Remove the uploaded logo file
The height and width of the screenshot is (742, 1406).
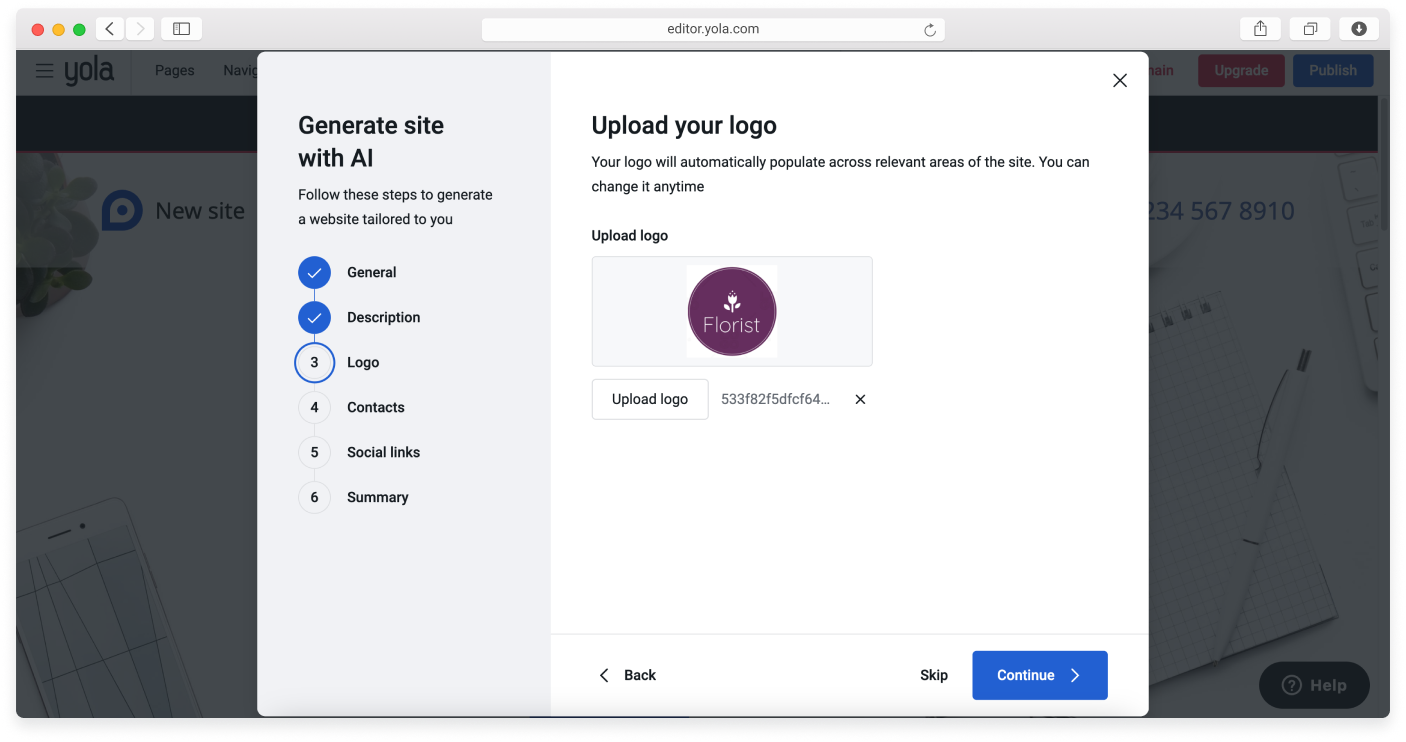point(860,399)
